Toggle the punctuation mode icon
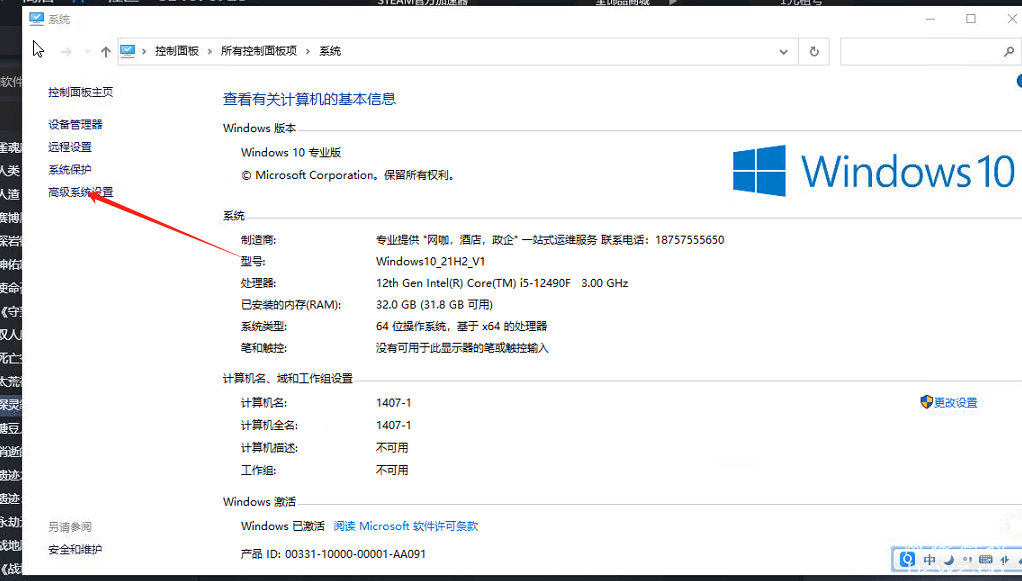This screenshot has width=1022, height=581. (967, 559)
